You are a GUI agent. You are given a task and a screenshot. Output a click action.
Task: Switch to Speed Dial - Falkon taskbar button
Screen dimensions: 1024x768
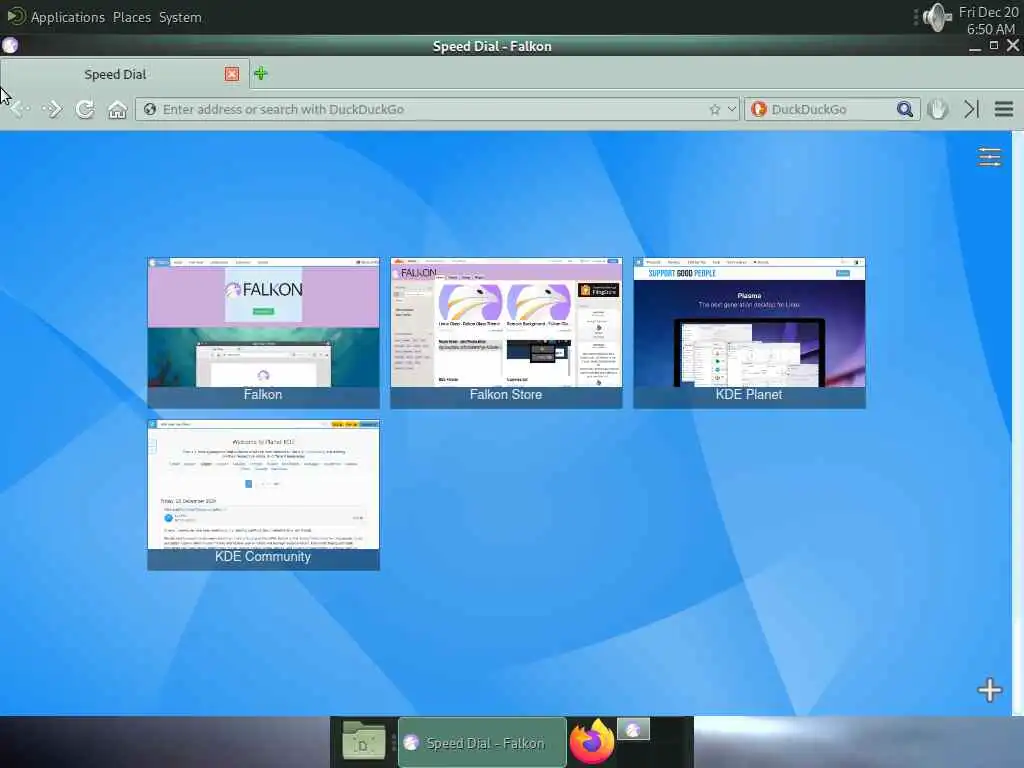tap(482, 743)
